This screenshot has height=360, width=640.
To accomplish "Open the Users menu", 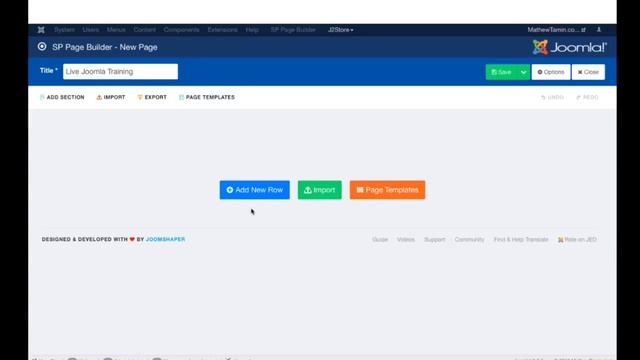I will point(91,30).
